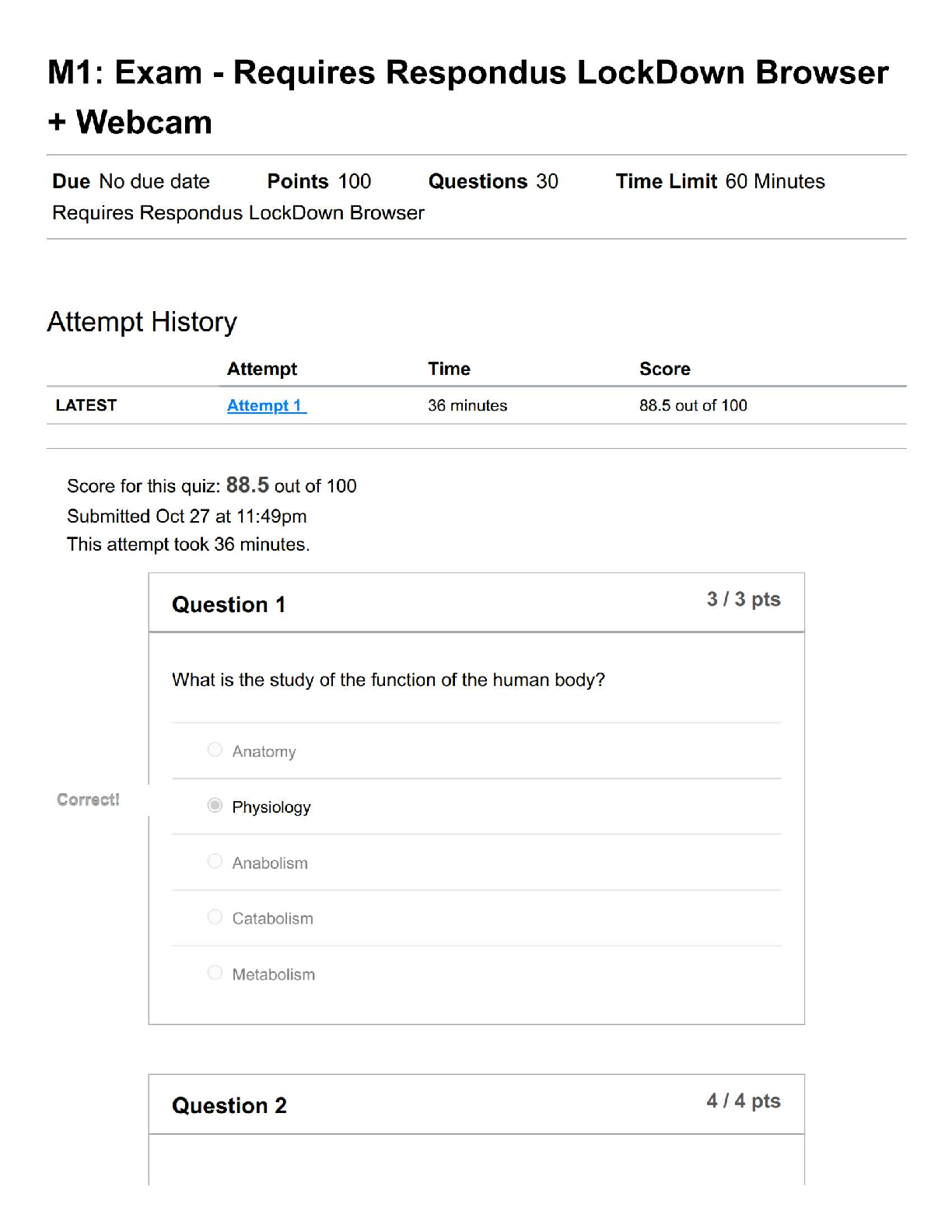952x1232 pixels.
Task: Choose the Anabolism radio option
Action: [x=215, y=861]
